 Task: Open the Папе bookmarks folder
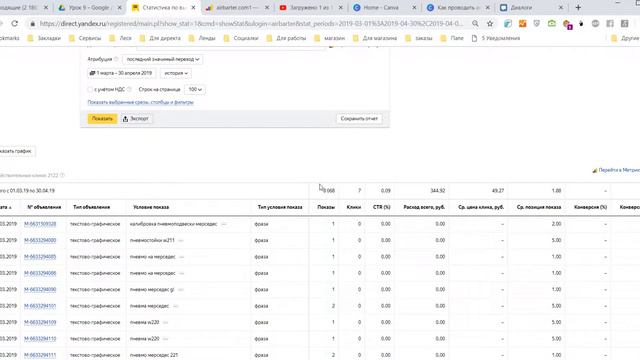pos(452,38)
